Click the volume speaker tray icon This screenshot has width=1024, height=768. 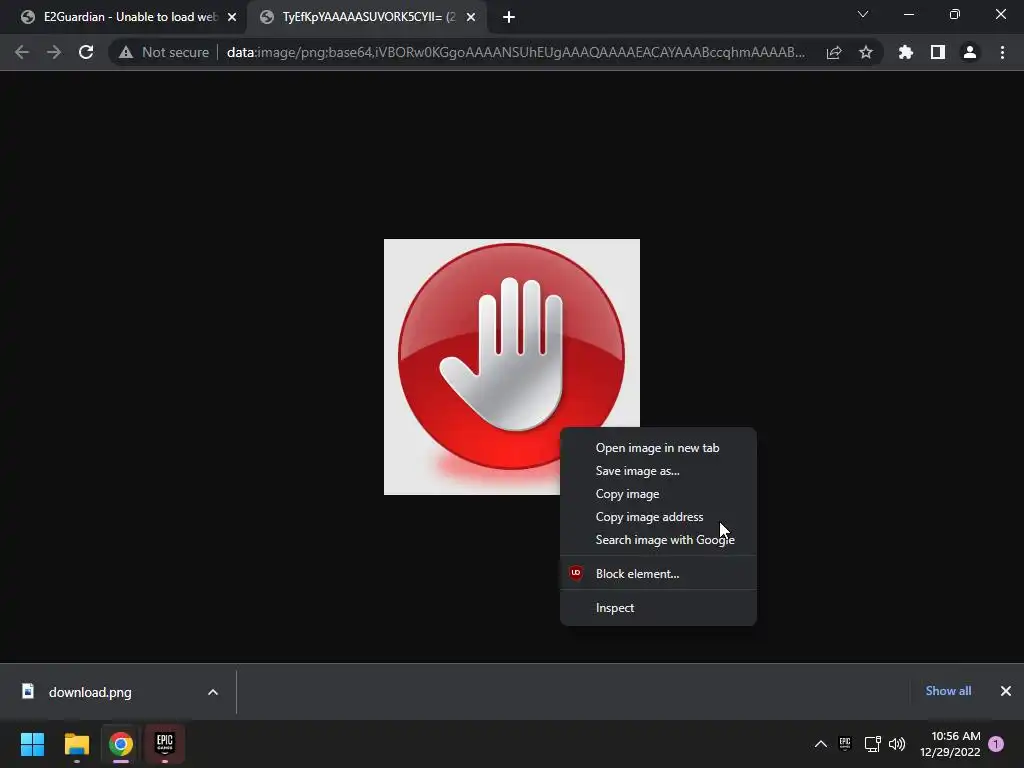coord(897,744)
